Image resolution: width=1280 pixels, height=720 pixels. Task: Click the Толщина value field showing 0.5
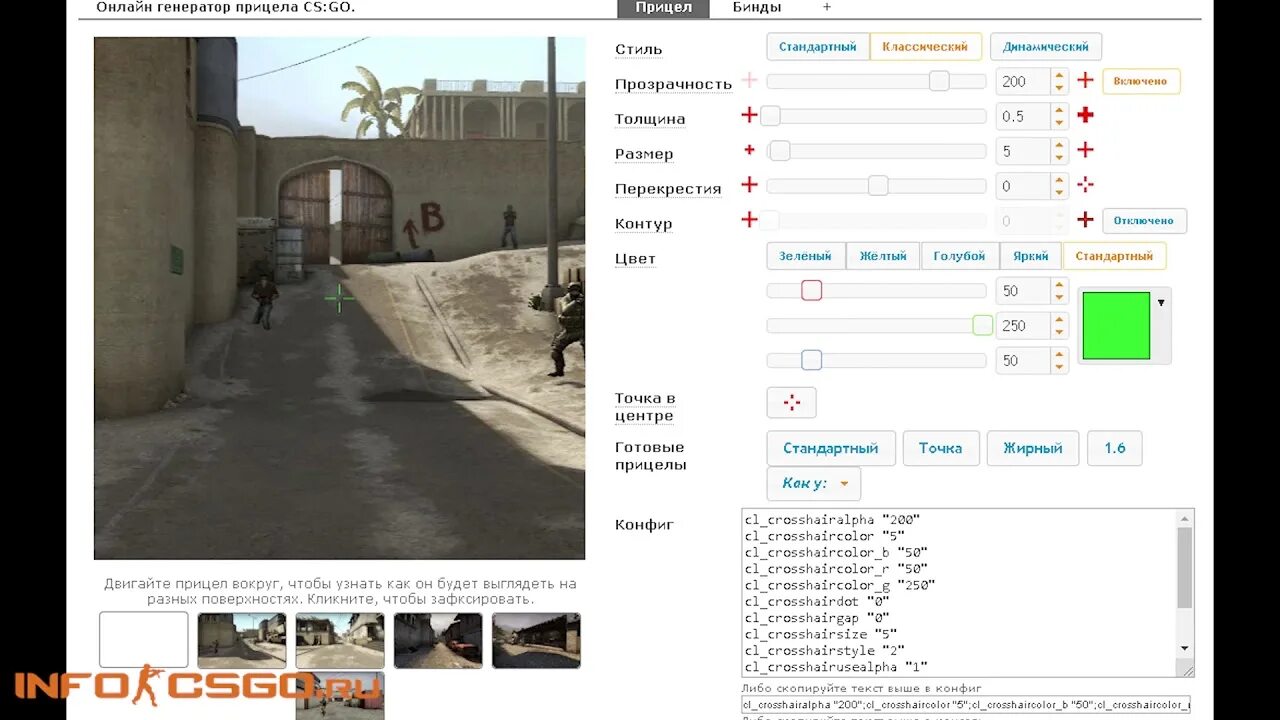(x=1023, y=116)
